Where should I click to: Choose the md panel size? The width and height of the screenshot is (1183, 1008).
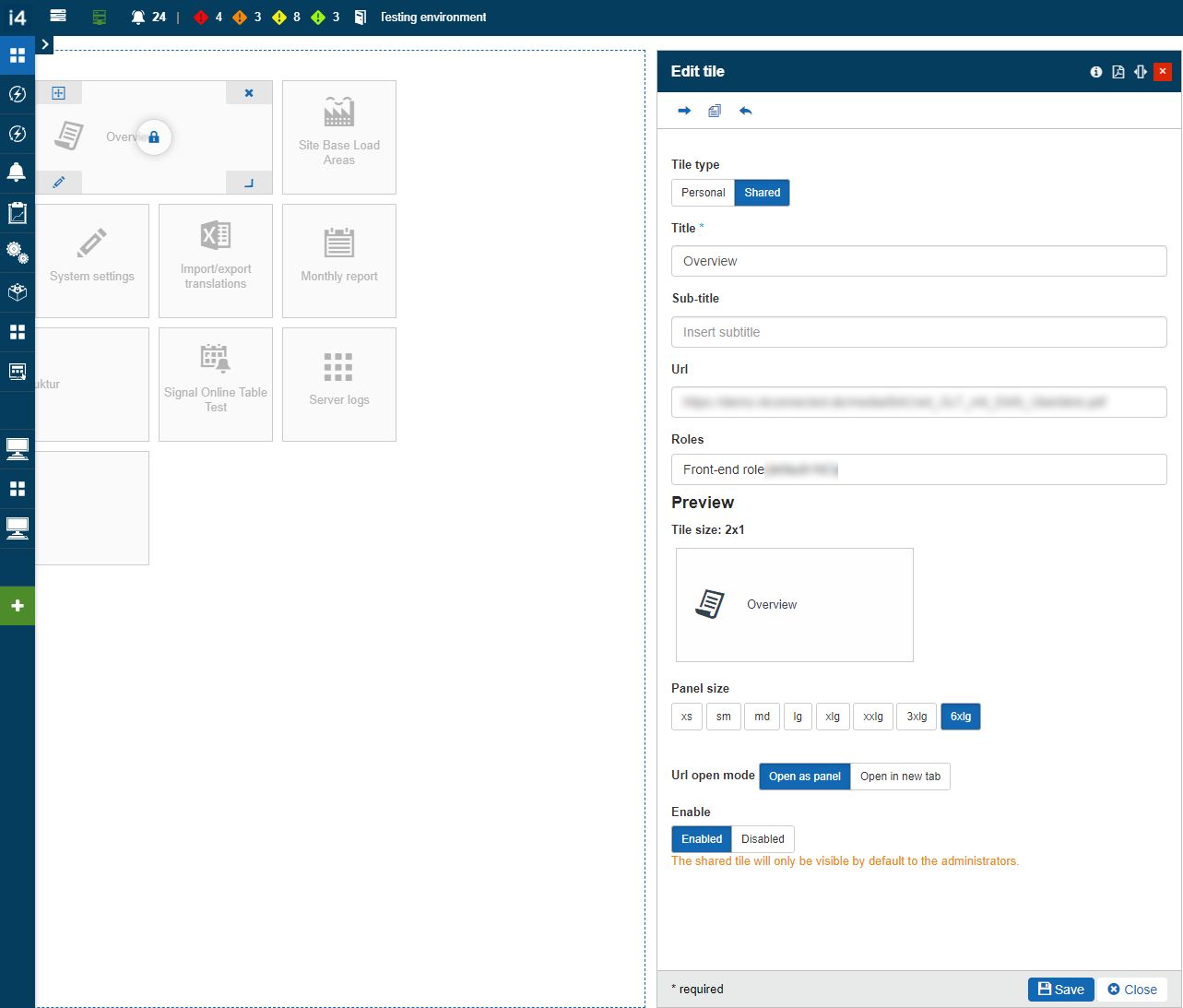click(762, 716)
